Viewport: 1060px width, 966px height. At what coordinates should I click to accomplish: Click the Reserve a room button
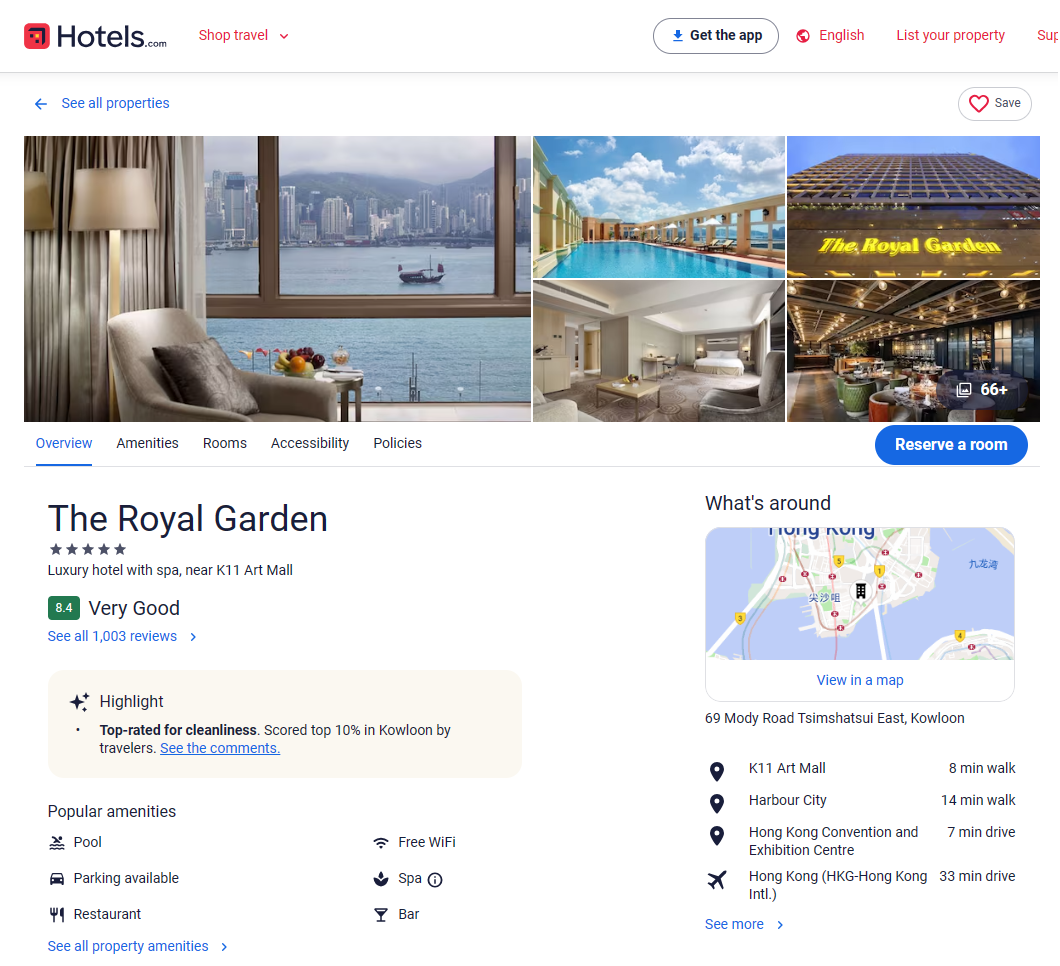[x=951, y=445]
